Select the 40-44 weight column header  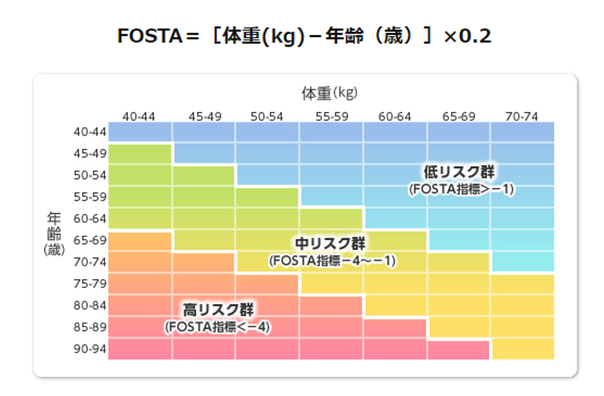pyautogui.click(x=139, y=116)
